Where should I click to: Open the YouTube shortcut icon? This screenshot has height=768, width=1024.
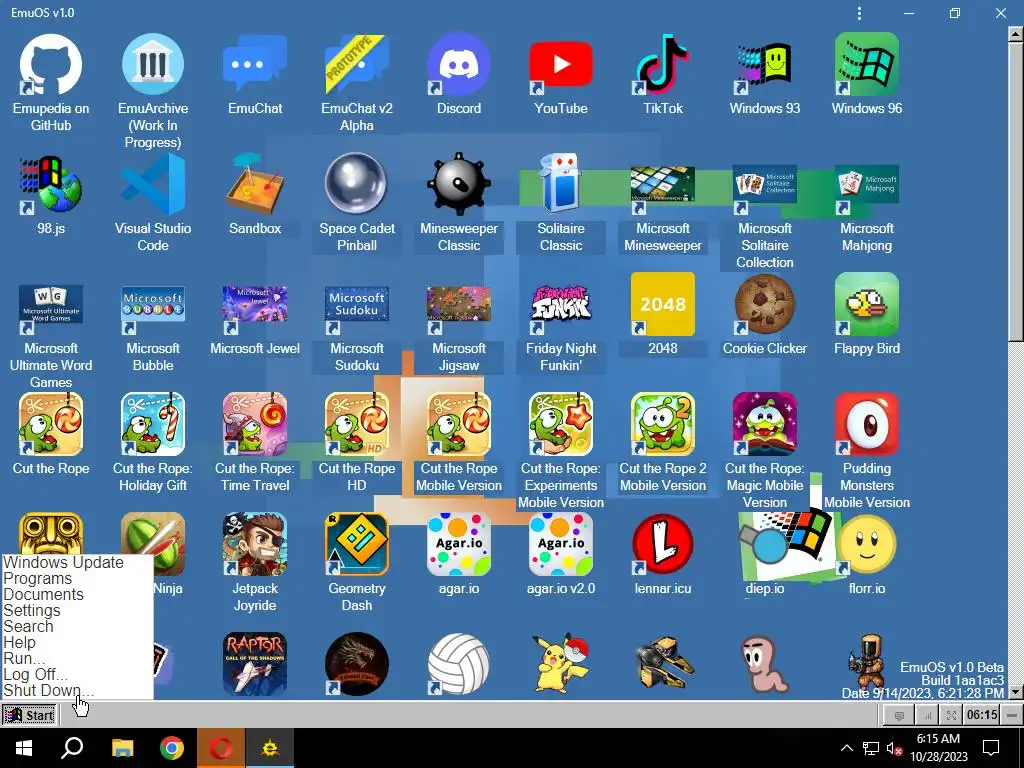click(560, 65)
